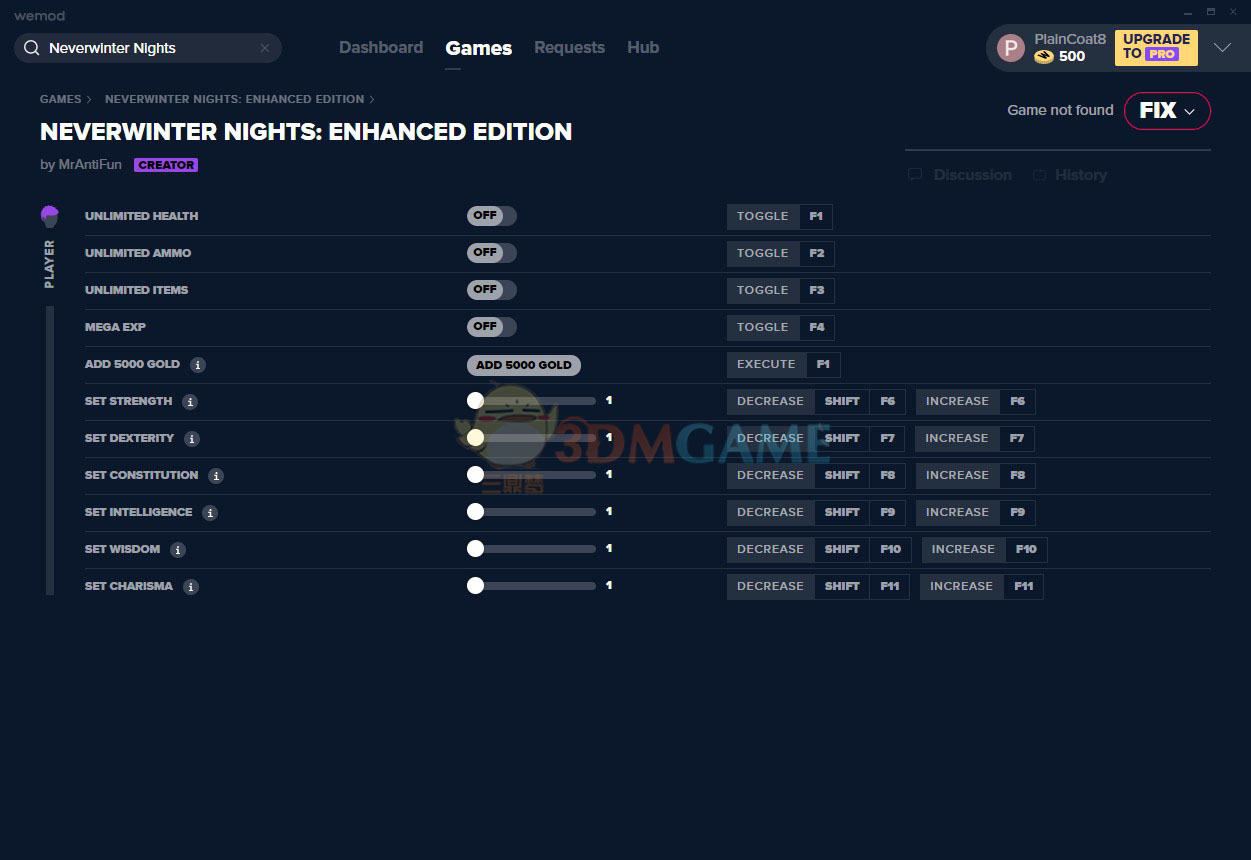Click the search magnifier icon
1251x860 pixels.
pos(32,48)
